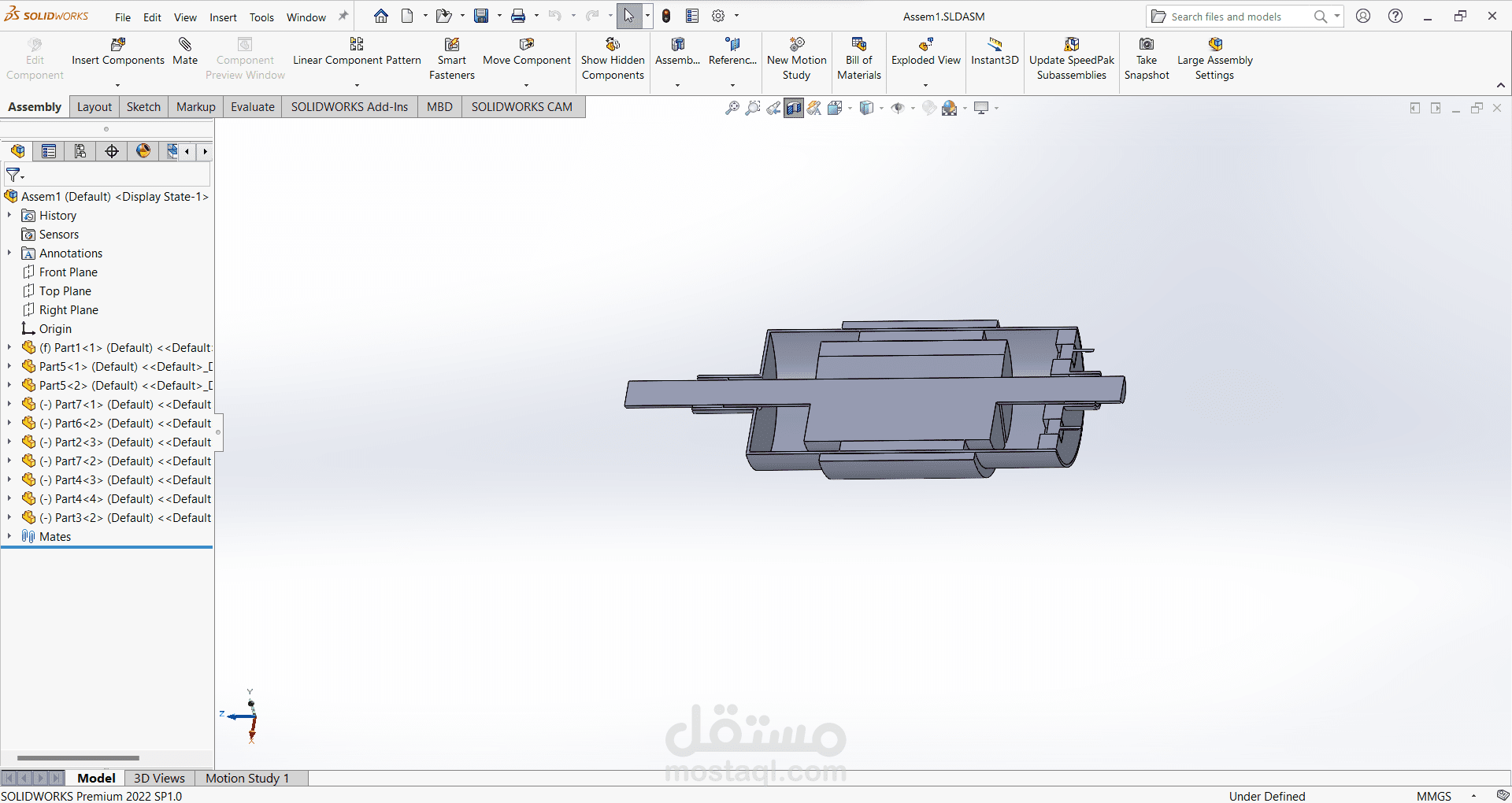The width and height of the screenshot is (1512, 803).
Task: Click Zoom to Area in view toolbar
Action: (x=753, y=108)
